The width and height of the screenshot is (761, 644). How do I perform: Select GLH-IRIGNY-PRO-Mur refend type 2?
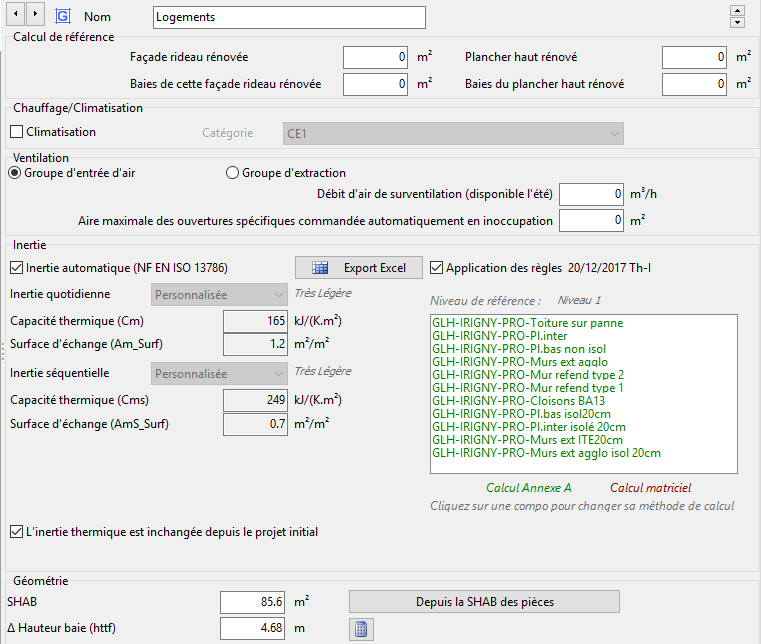click(528, 375)
